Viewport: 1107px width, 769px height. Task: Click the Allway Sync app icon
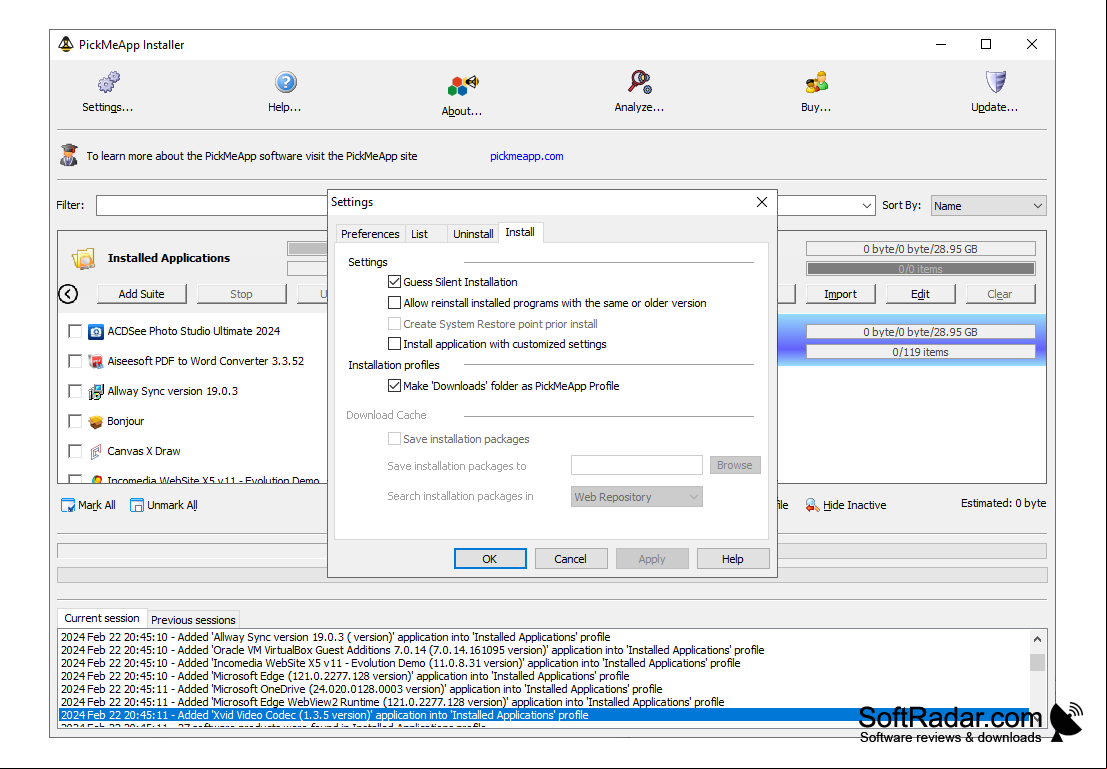[x=95, y=391]
